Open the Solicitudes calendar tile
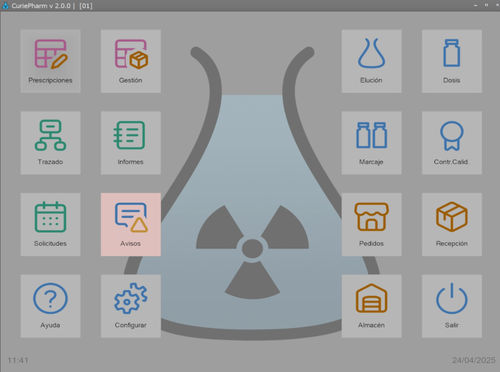The height and width of the screenshot is (372, 500). click(50, 224)
